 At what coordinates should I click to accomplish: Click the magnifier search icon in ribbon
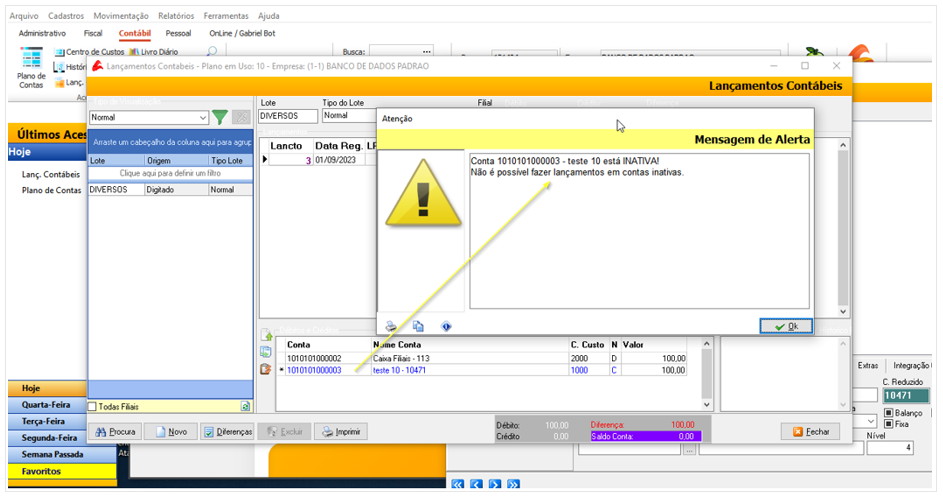click(211, 52)
